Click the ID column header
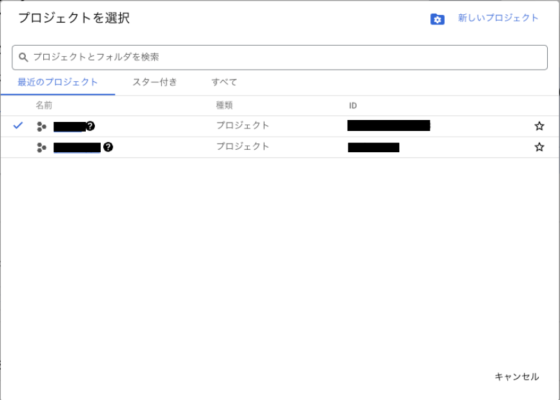Viewport: 560px width, 400px height. 353,106
